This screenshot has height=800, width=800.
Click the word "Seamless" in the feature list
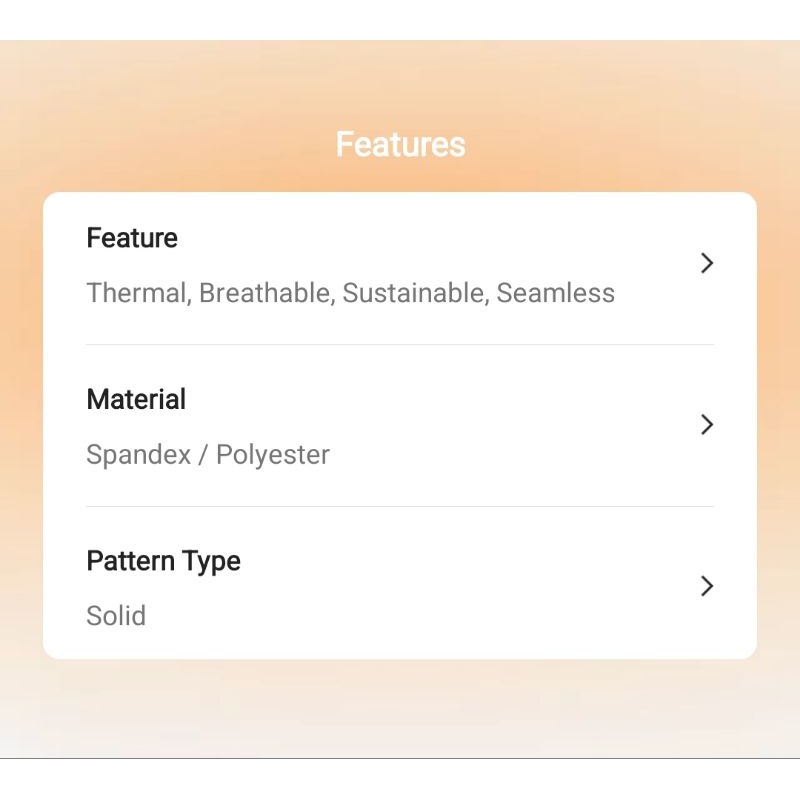click(x=556, y=293)
